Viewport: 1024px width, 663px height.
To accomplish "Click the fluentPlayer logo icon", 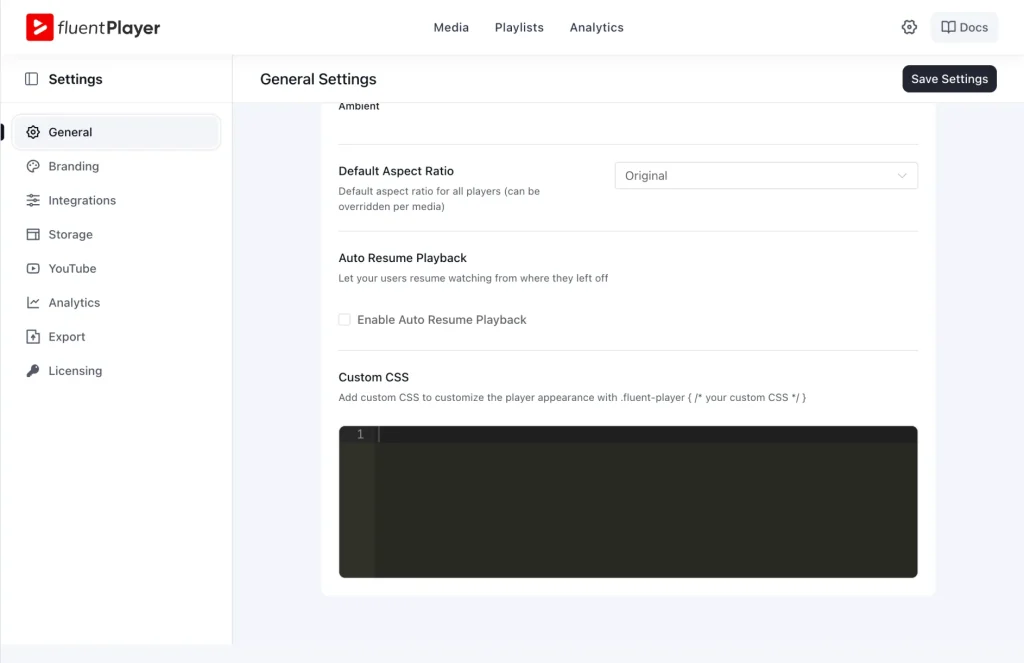I will tap(40, 27).
